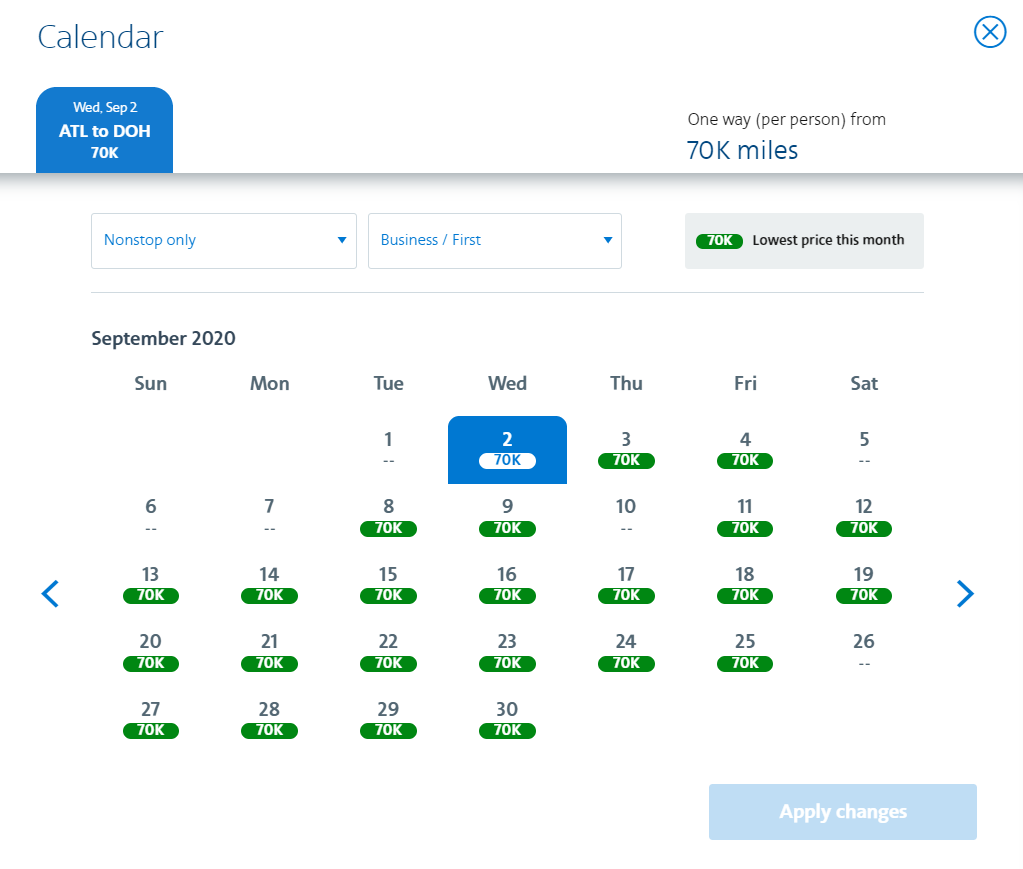Select the highlighted September 2 date
Image resolution: width=1023 pixels, height=869 pixels.
click(507, 449)
